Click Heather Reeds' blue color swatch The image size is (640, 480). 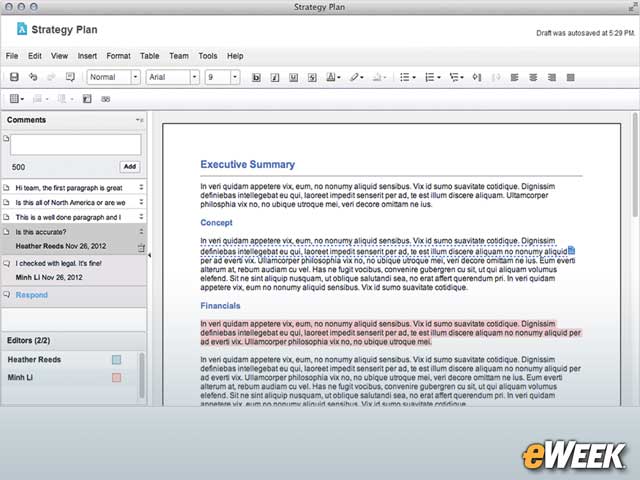click(116, 360)
